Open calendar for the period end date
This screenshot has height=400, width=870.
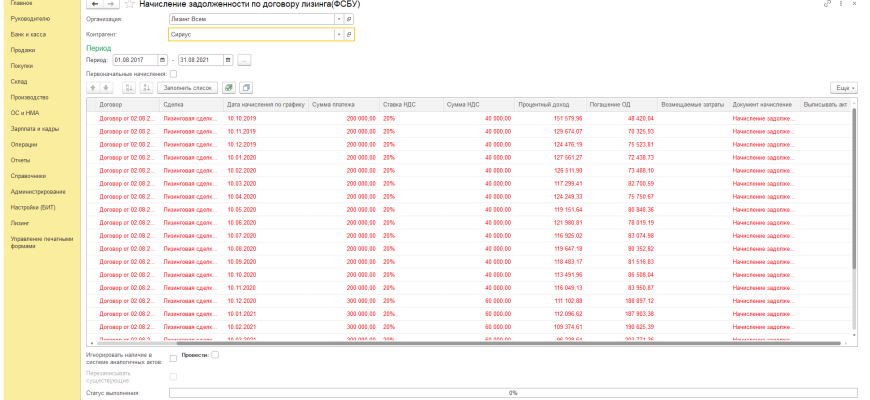(229, 60)
